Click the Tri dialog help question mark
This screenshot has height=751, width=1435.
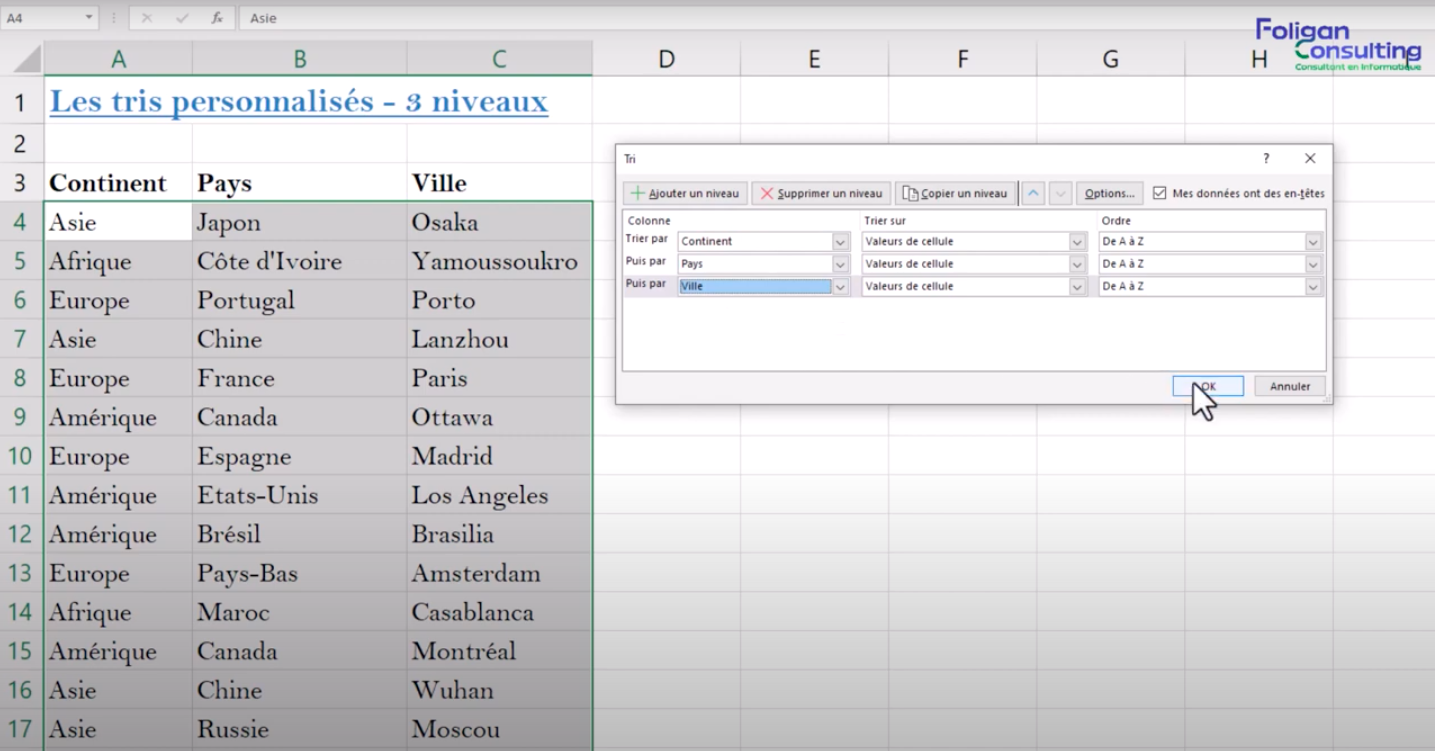tap(1266, 158)
